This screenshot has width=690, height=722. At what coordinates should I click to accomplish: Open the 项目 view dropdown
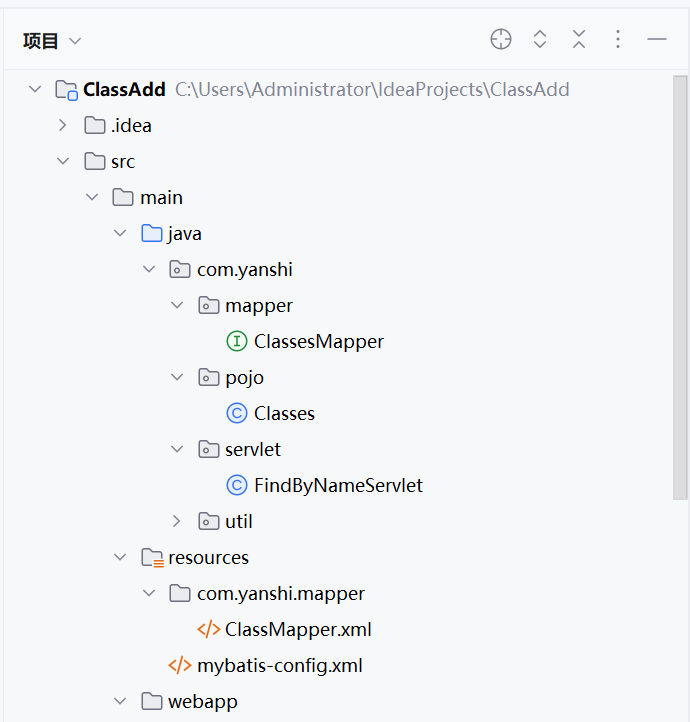[52, 41]
